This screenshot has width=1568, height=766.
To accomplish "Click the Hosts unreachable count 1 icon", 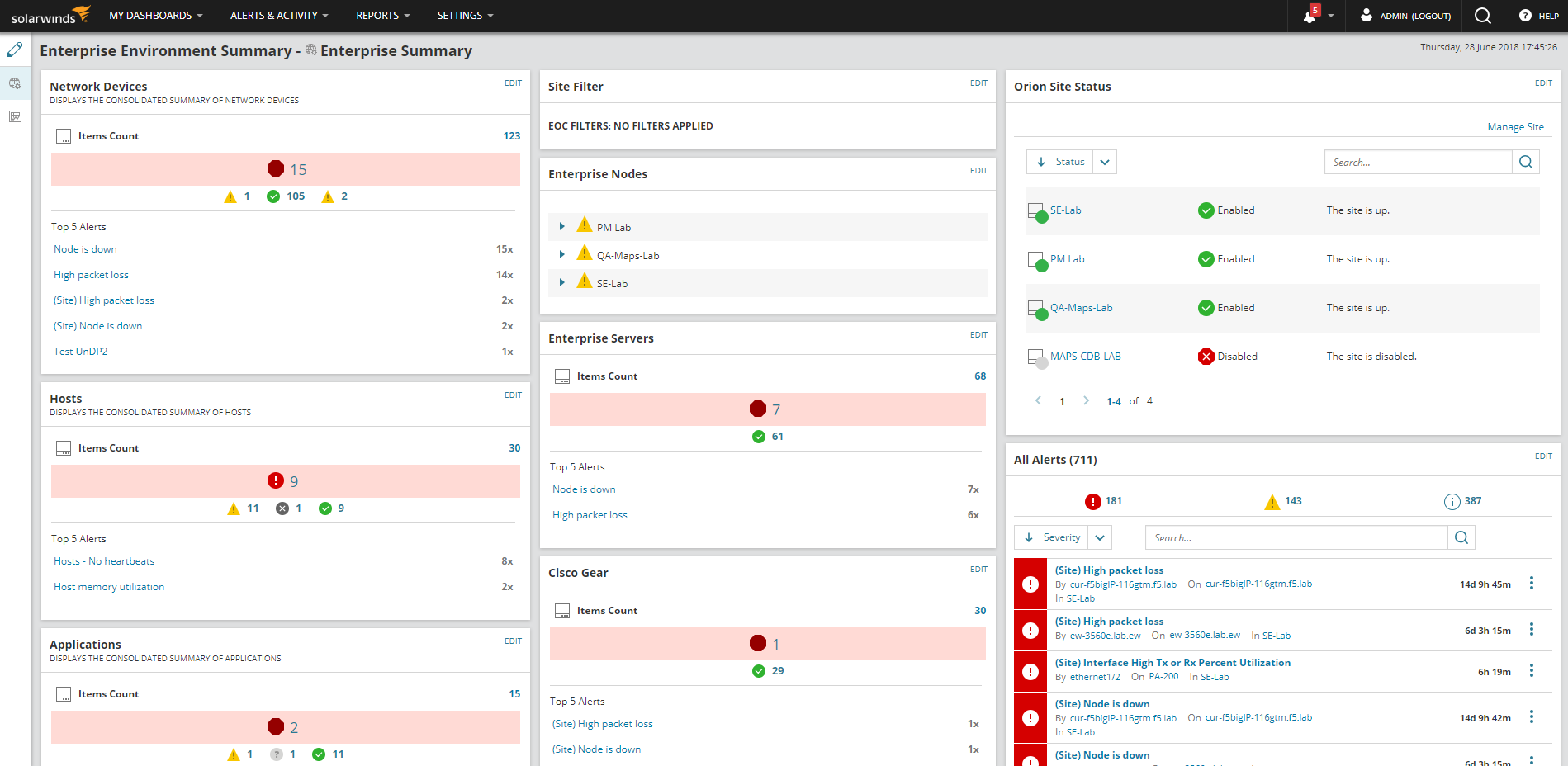I will tap(282, 508).
